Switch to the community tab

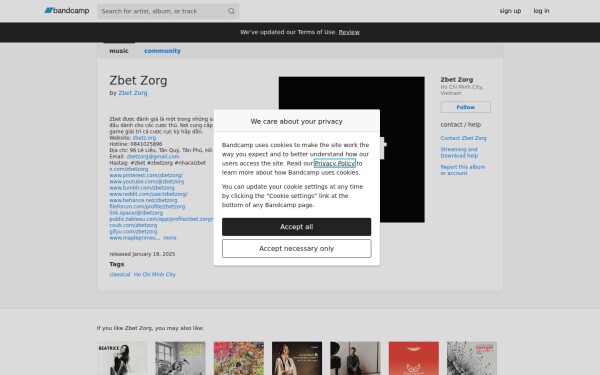click(x=162, y=51)
